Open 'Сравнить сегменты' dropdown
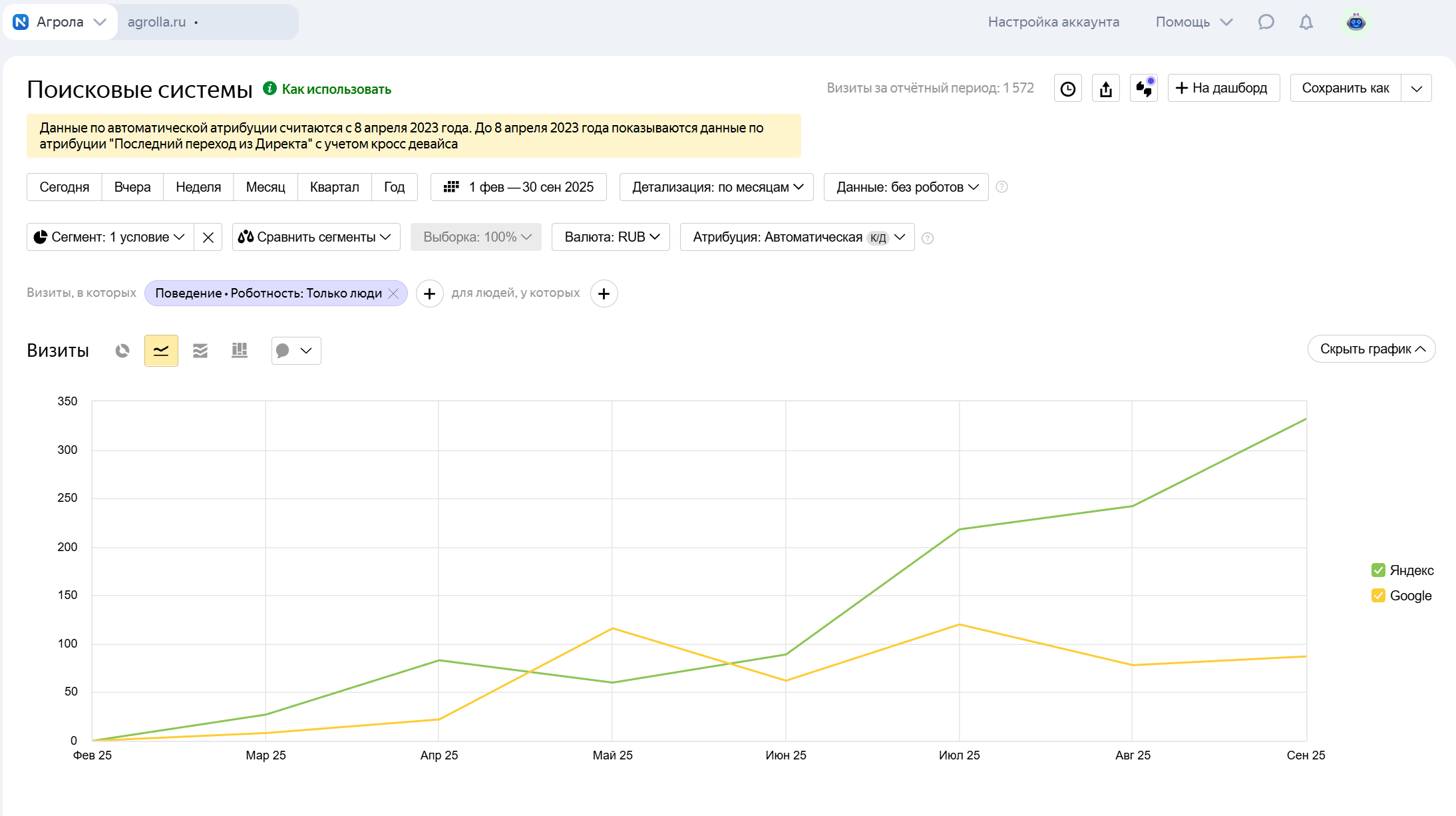Image resolution: width=1456 pixels, height=816 pixels. pyautogui.click(x=316, y=238)
